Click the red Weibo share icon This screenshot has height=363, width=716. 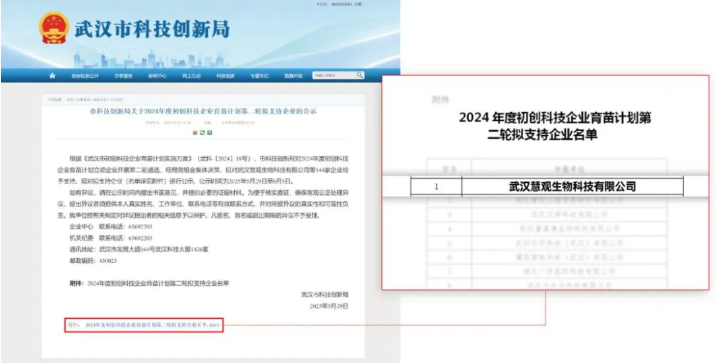(x=195, y=133)
